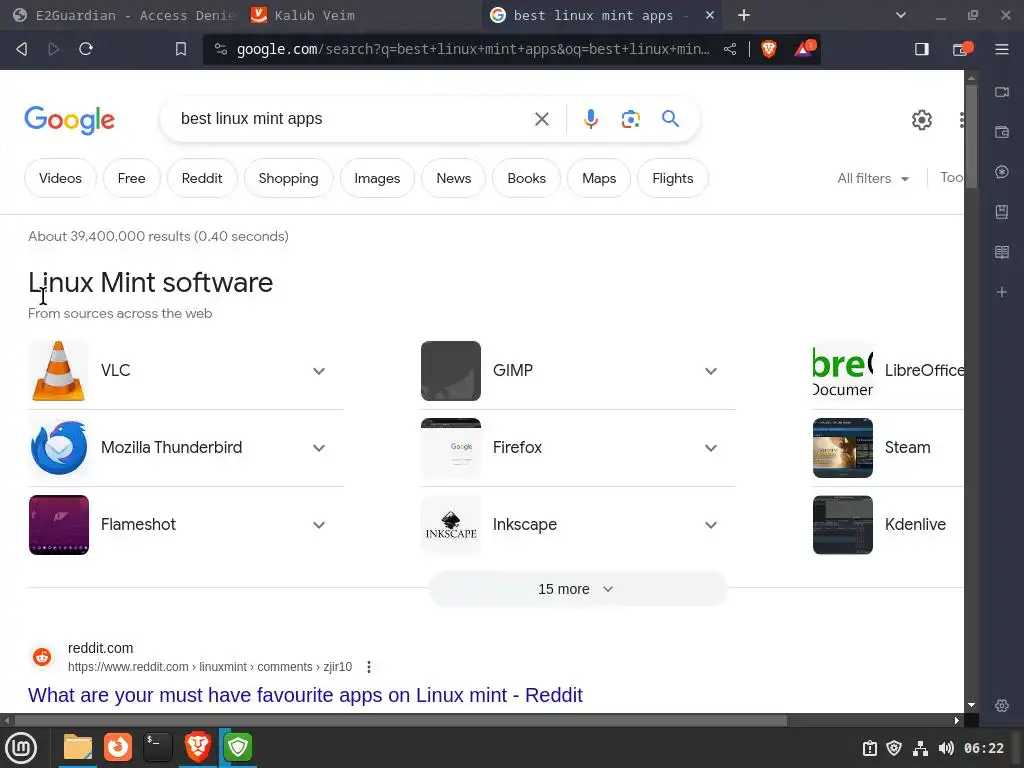Add a new sidebar item
The width and height of the screenshot is (1024, 768).
coord(1002,292)
